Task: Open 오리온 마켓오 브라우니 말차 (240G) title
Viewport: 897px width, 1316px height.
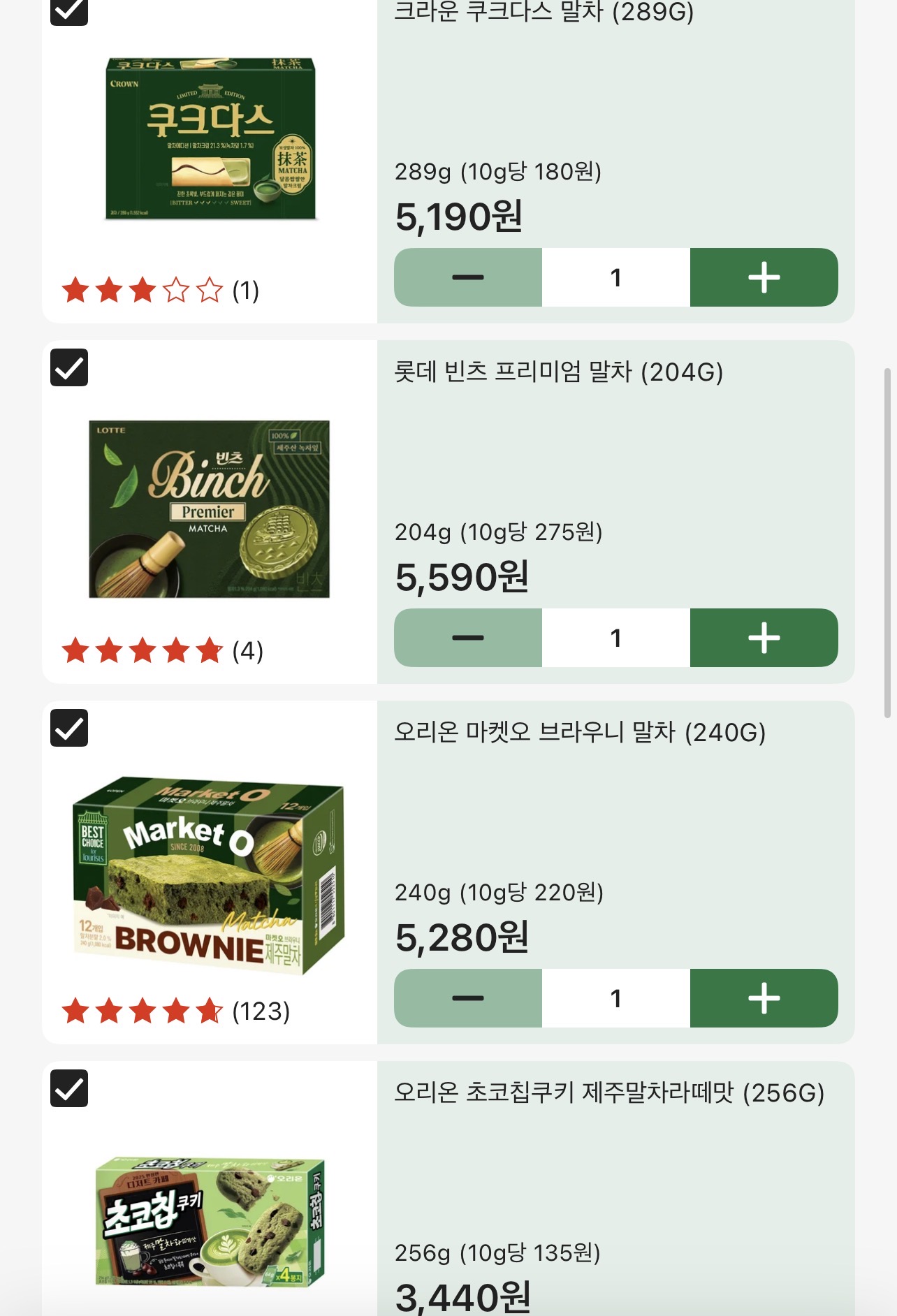Action: pyautogui.click(x=580, y=732)
